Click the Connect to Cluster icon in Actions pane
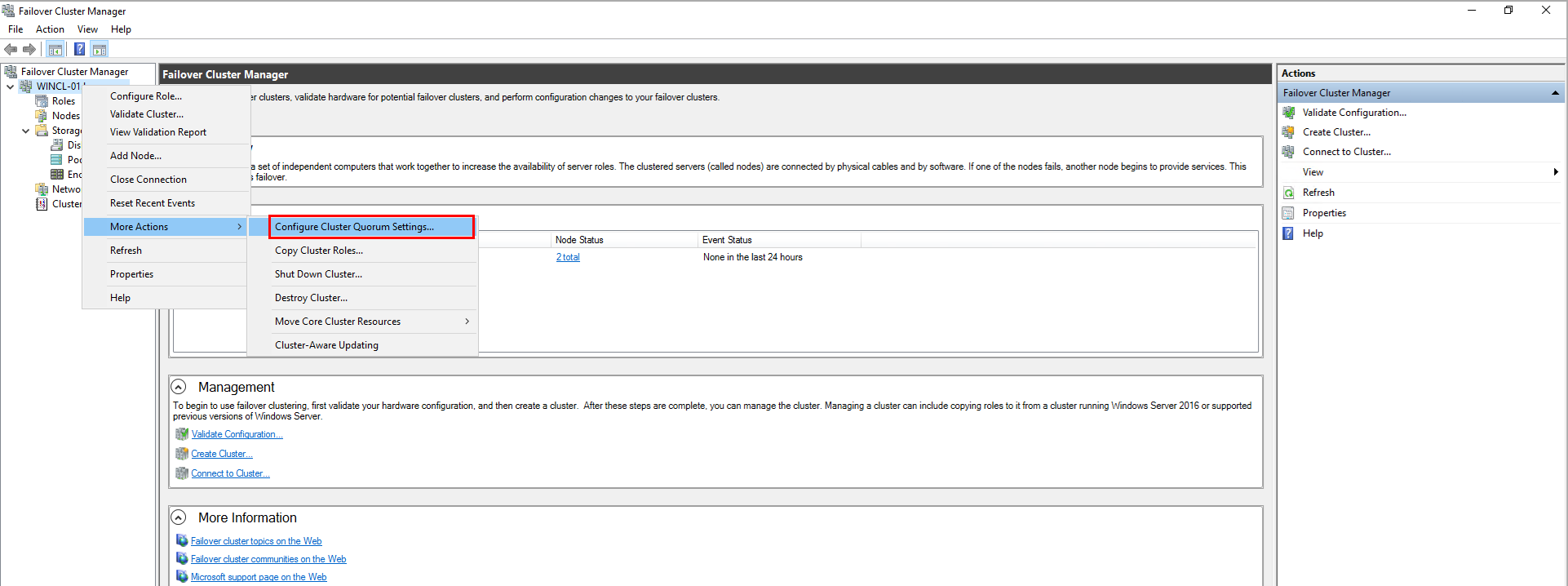 click(x=1289, y=152)
